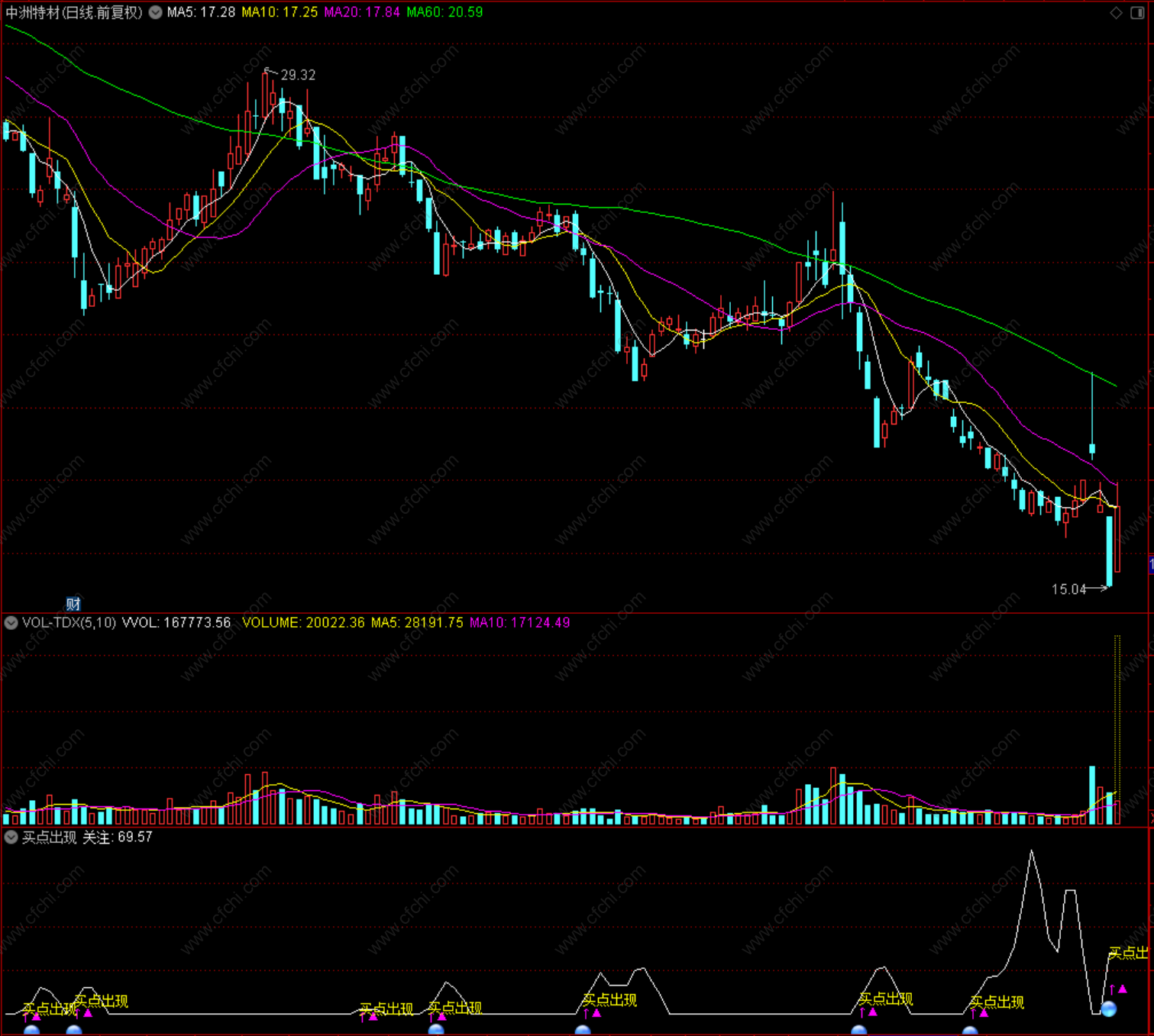Click volume MA5: 28191.75 value
1154x1036 pixels.
(417, 623)
